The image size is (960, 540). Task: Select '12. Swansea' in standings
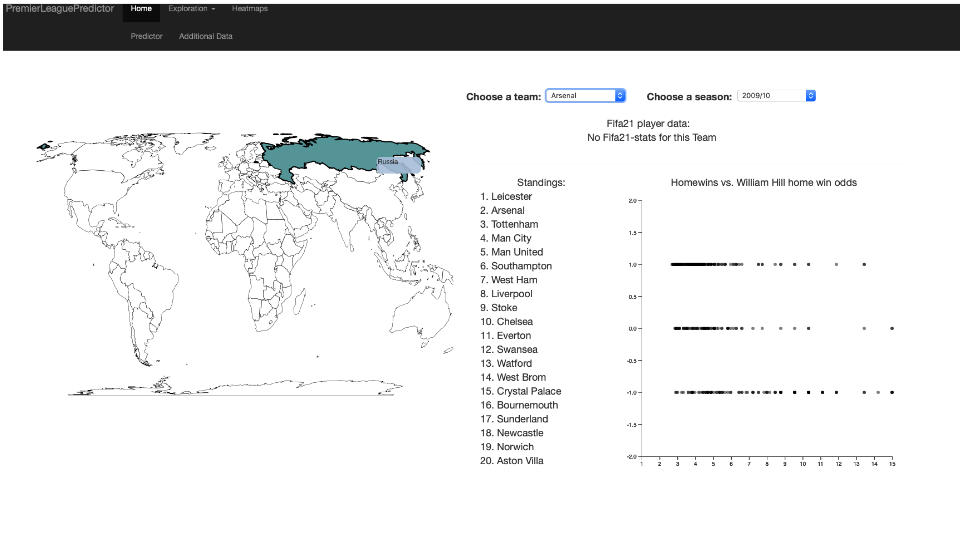(509, 350)
